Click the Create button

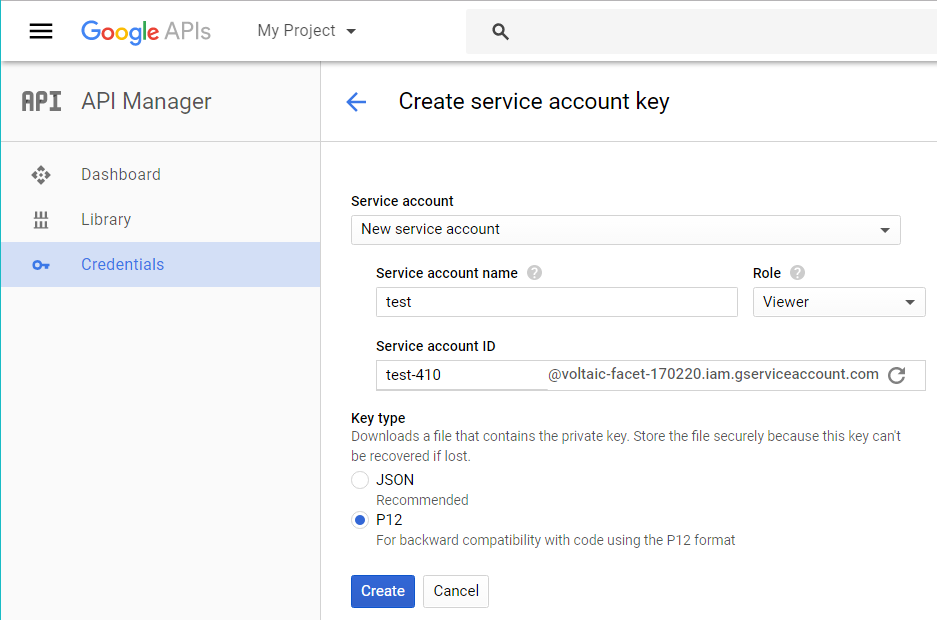pyautogui.click(x=382, y=591)
